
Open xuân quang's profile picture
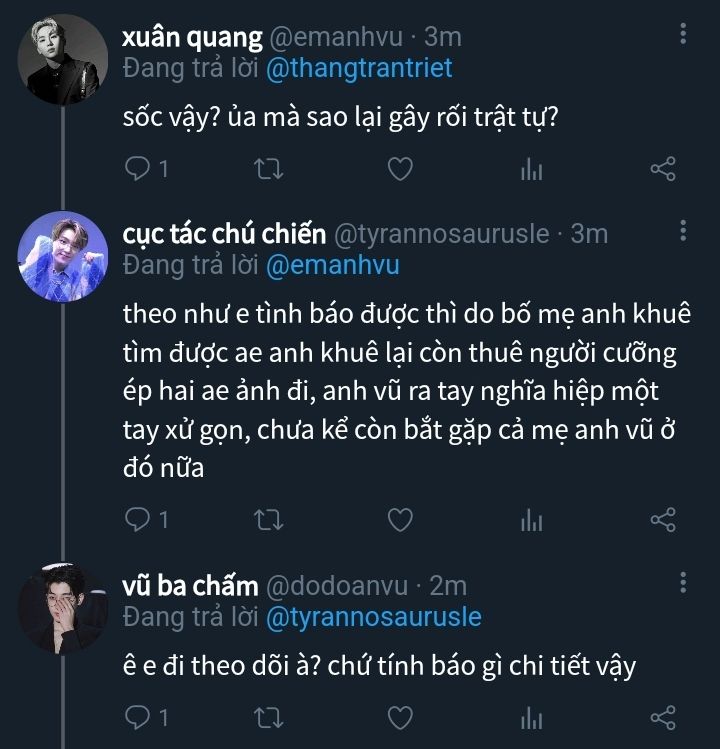(x=62, y=60)
